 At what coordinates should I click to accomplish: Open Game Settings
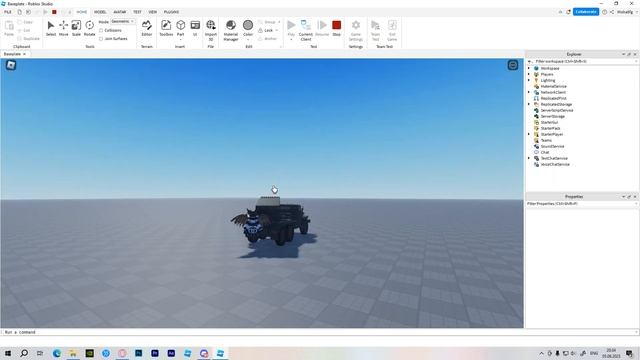tap(356, 30)
